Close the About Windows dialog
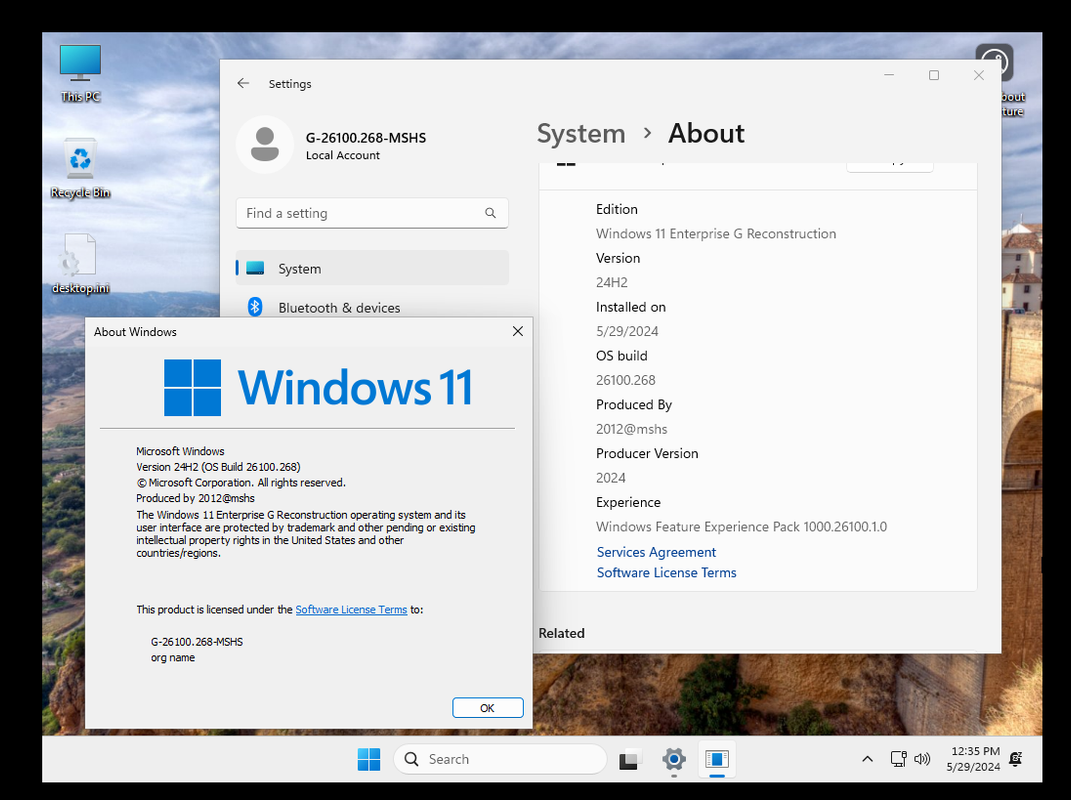 [x=518, y=331]
